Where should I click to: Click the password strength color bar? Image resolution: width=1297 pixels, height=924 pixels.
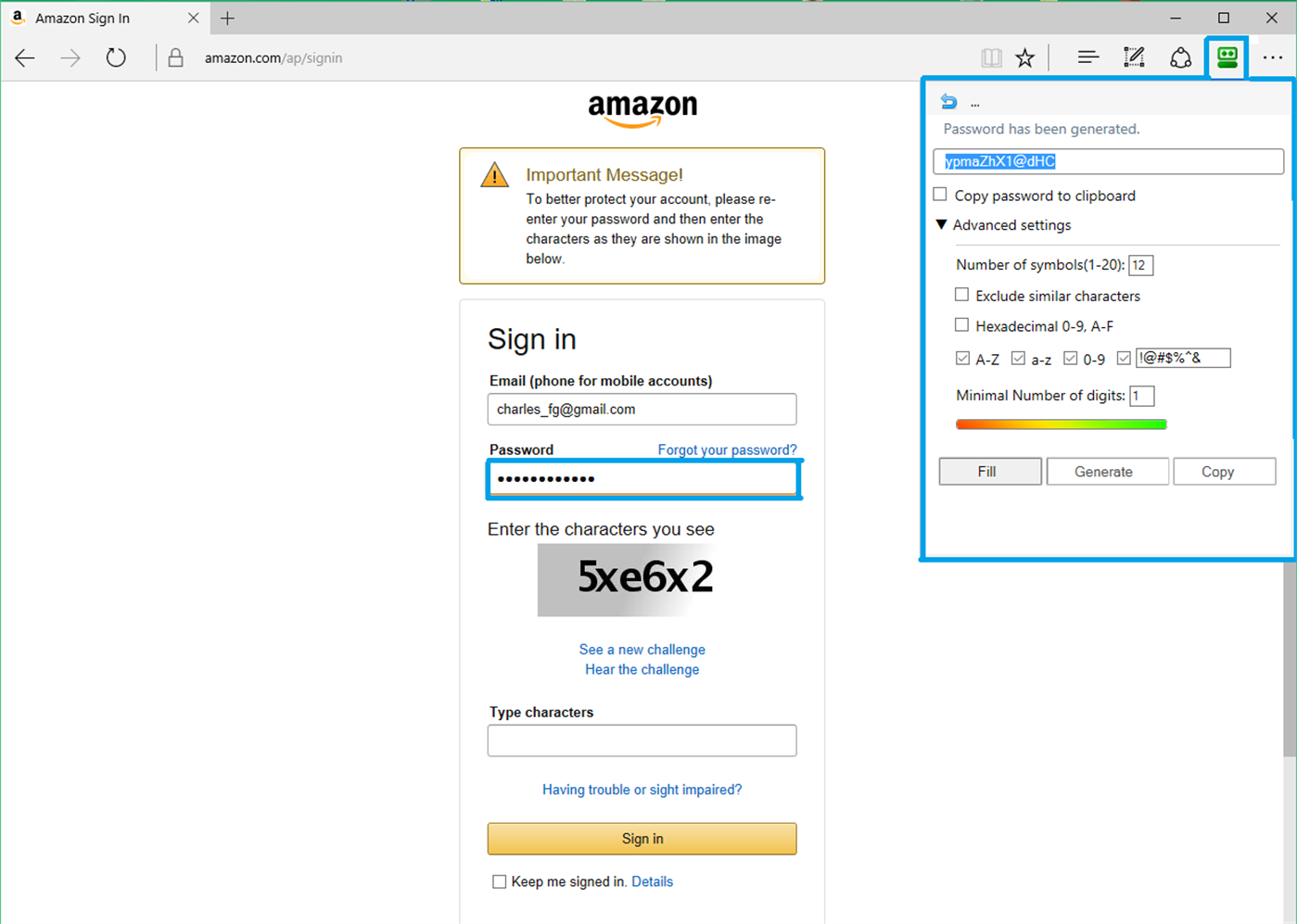point(1061,424)
